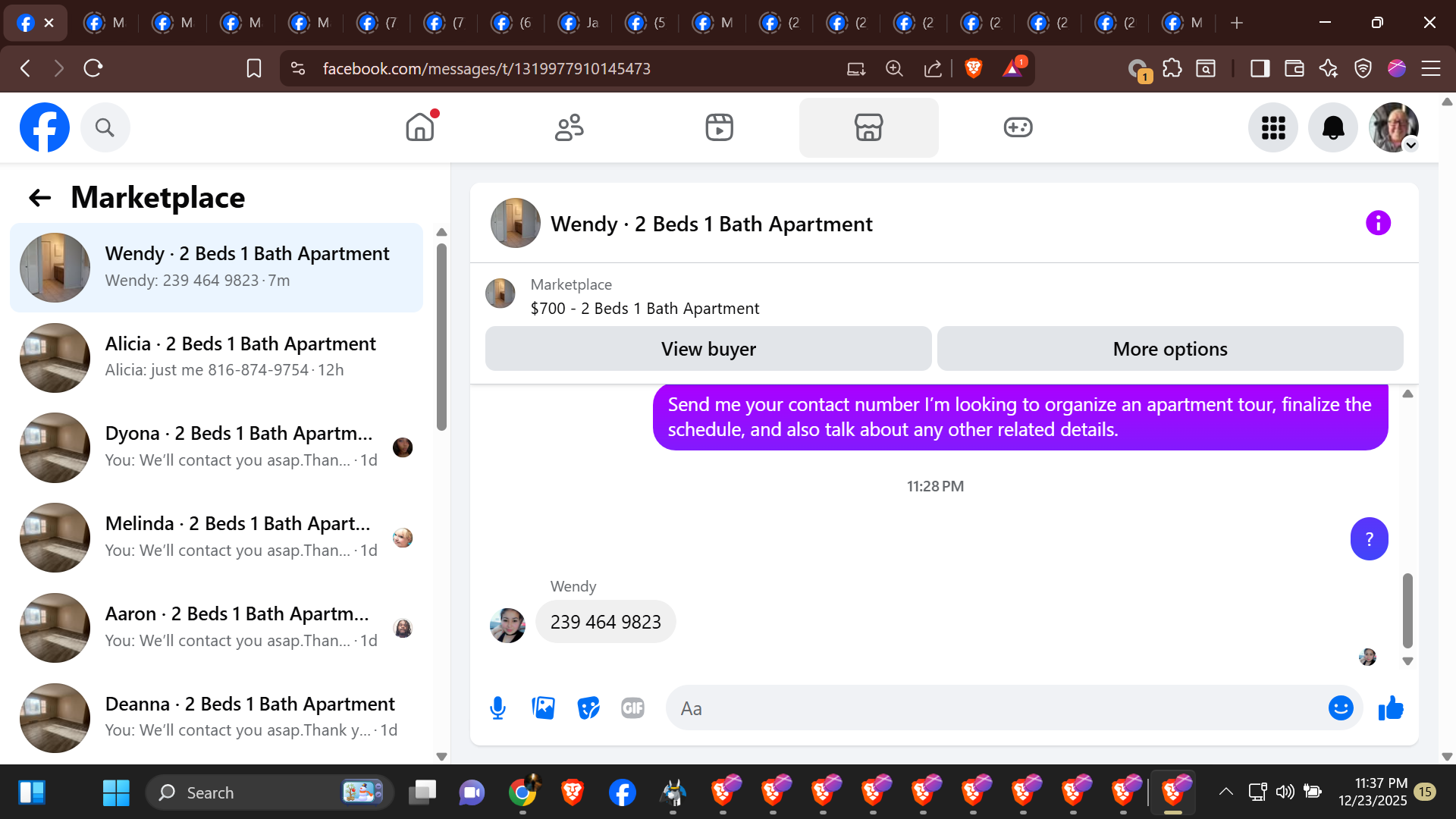Bookmark this page
This screenshot has width=1456, height=819.
click(254, 68)
